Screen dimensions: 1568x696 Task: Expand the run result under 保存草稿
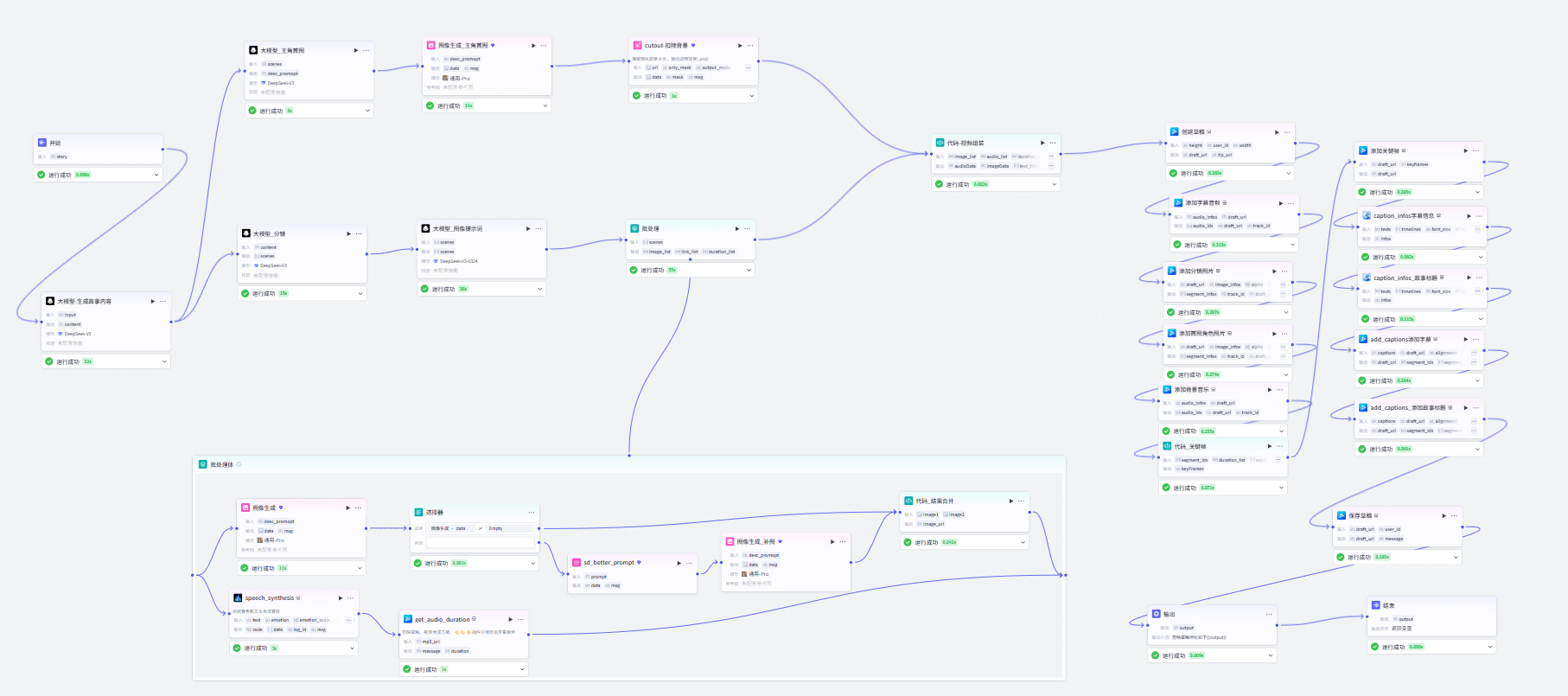click(x=1456, y=557)
